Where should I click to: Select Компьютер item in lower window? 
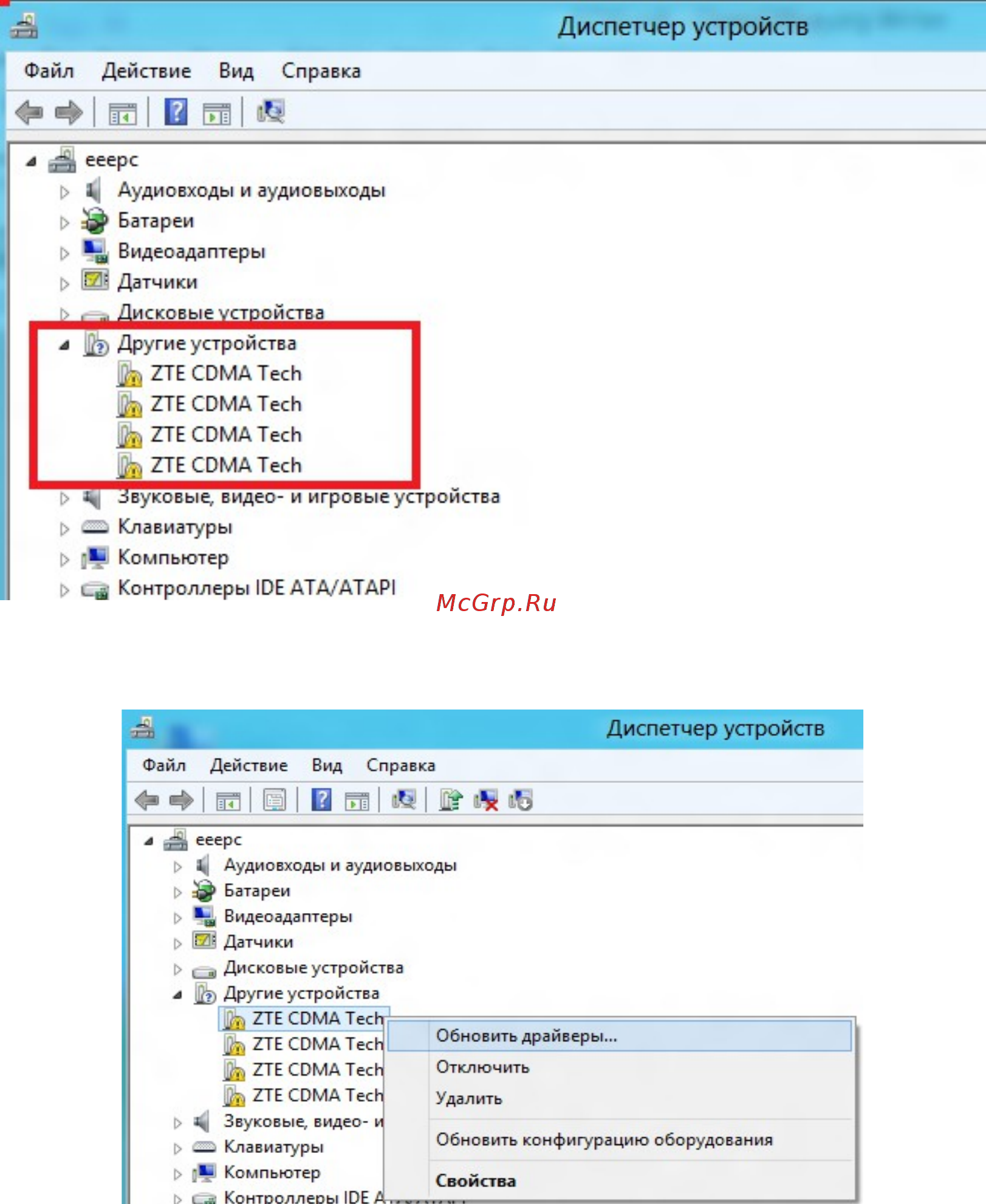tap(272, 1172)
